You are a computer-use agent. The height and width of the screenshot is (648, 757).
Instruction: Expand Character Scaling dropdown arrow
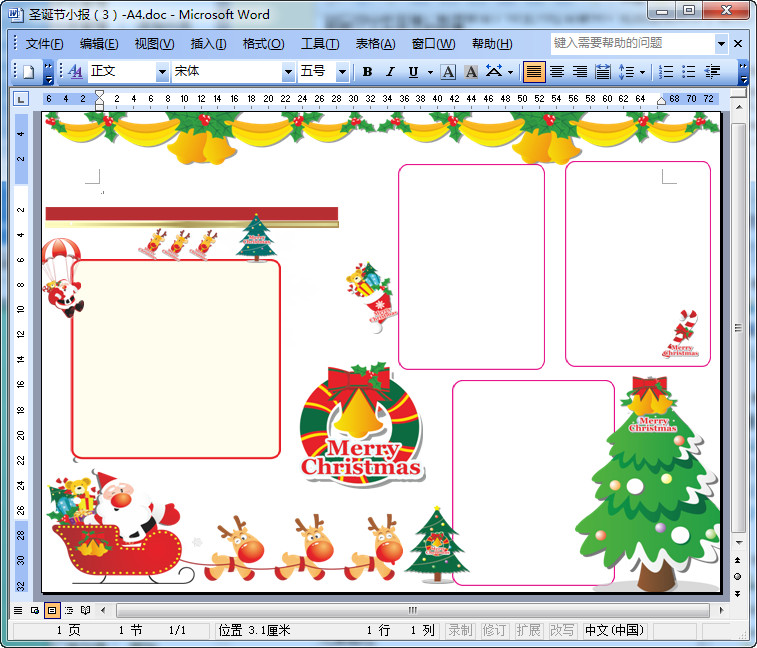click(510, 72)
